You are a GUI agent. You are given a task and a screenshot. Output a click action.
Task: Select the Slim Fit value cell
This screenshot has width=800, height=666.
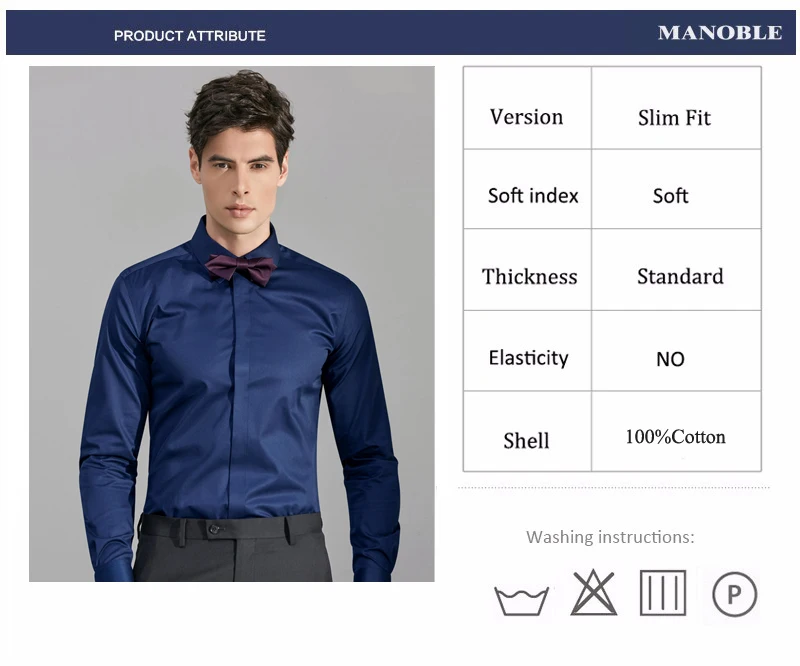[676, 108]
